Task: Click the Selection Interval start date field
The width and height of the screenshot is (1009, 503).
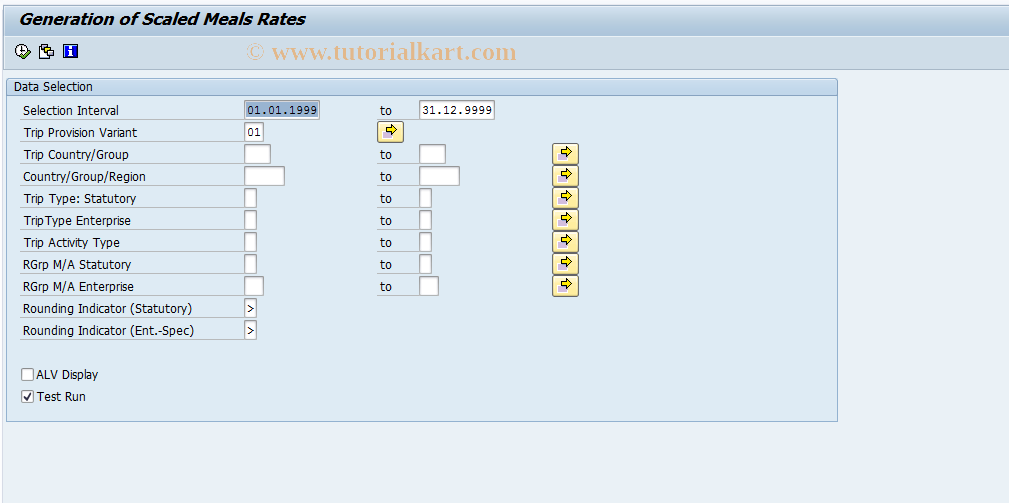Action: (282, 110)
